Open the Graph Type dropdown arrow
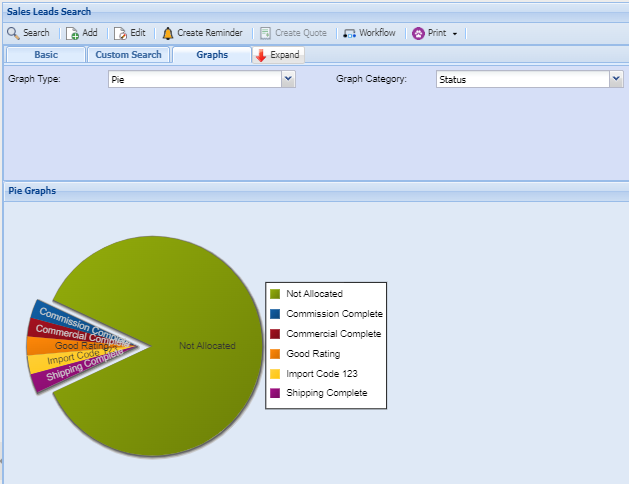Image resolution: width=629 pixels, height=484 pixels. pyautogui.click(x=288, y=79)
